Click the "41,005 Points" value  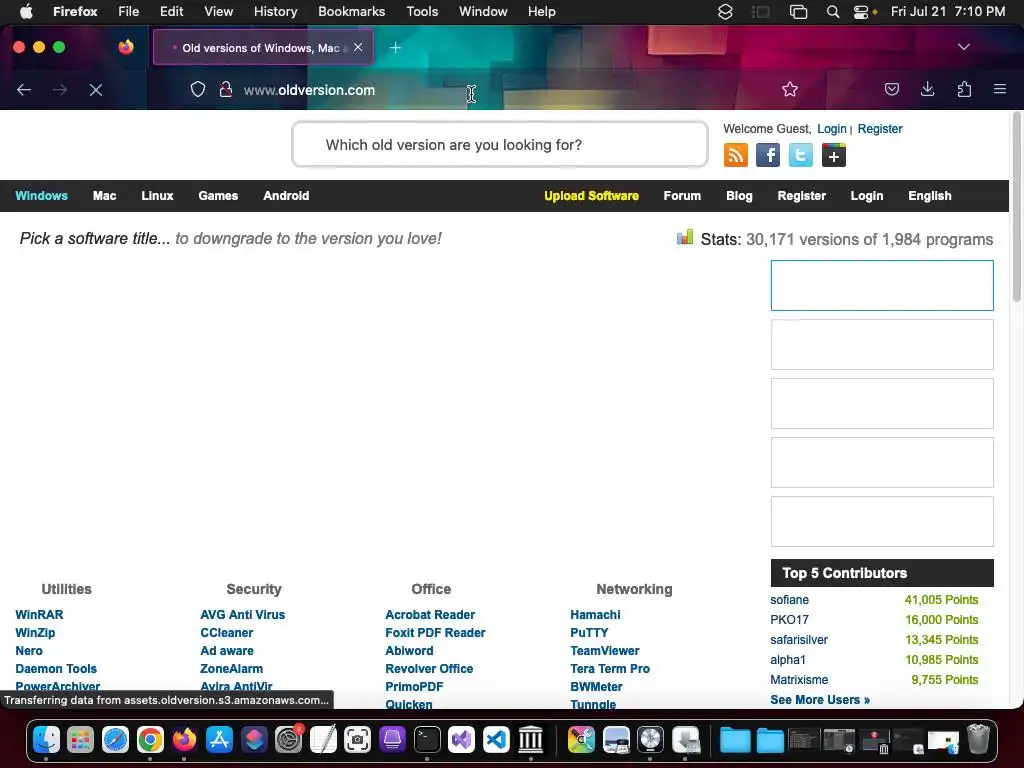click(x=941, y=600)
